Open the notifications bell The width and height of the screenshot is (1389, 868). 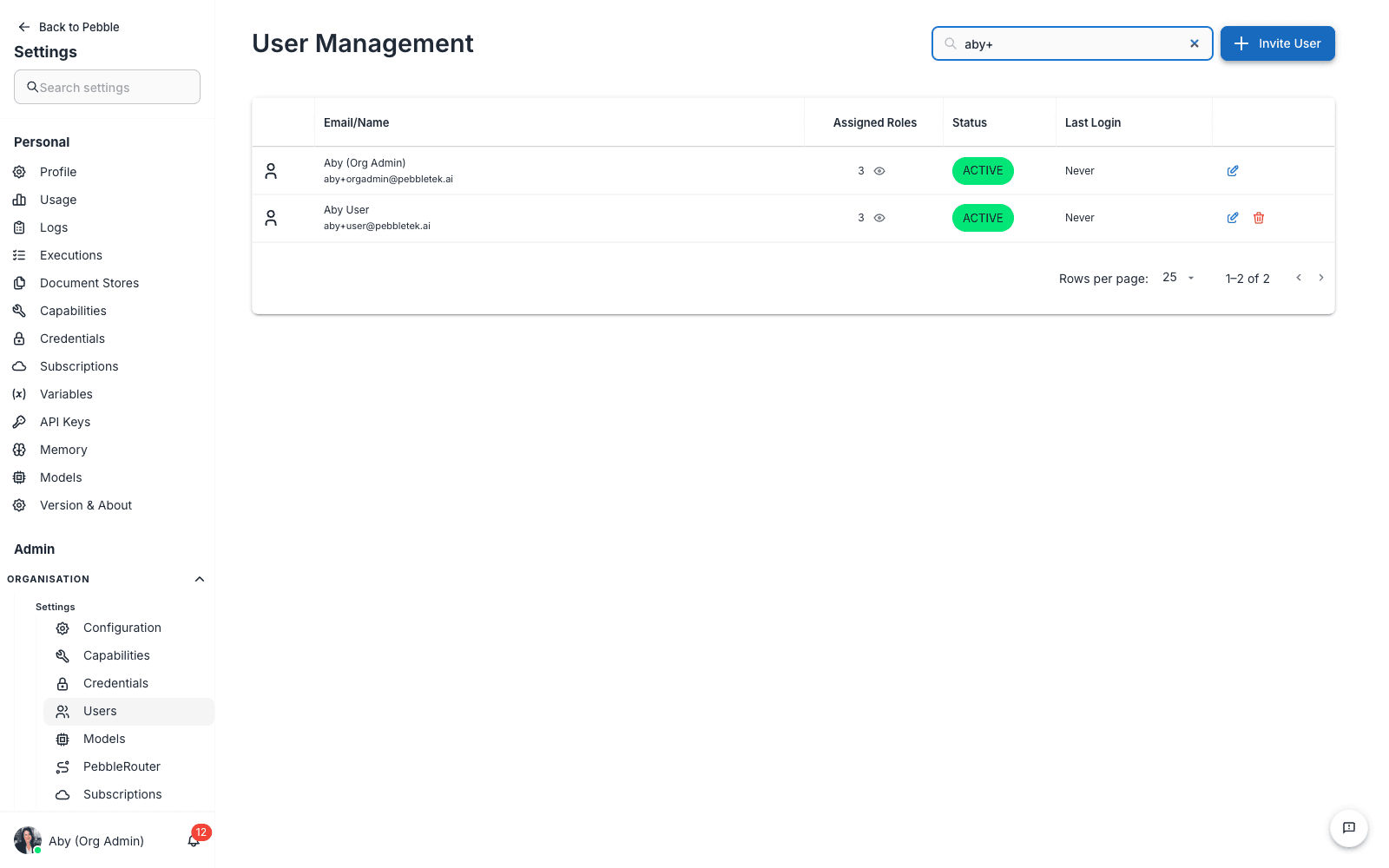tap(194, 840)
